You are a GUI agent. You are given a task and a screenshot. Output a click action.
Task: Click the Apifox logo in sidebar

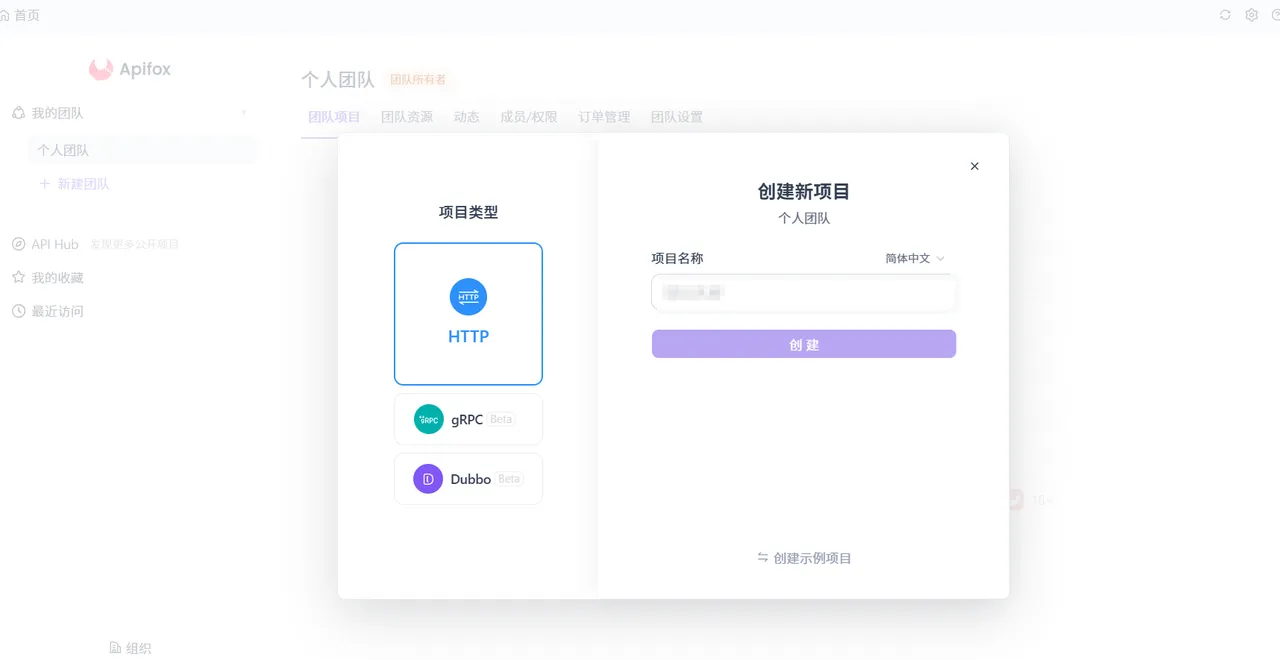click(x=130, y=69)
